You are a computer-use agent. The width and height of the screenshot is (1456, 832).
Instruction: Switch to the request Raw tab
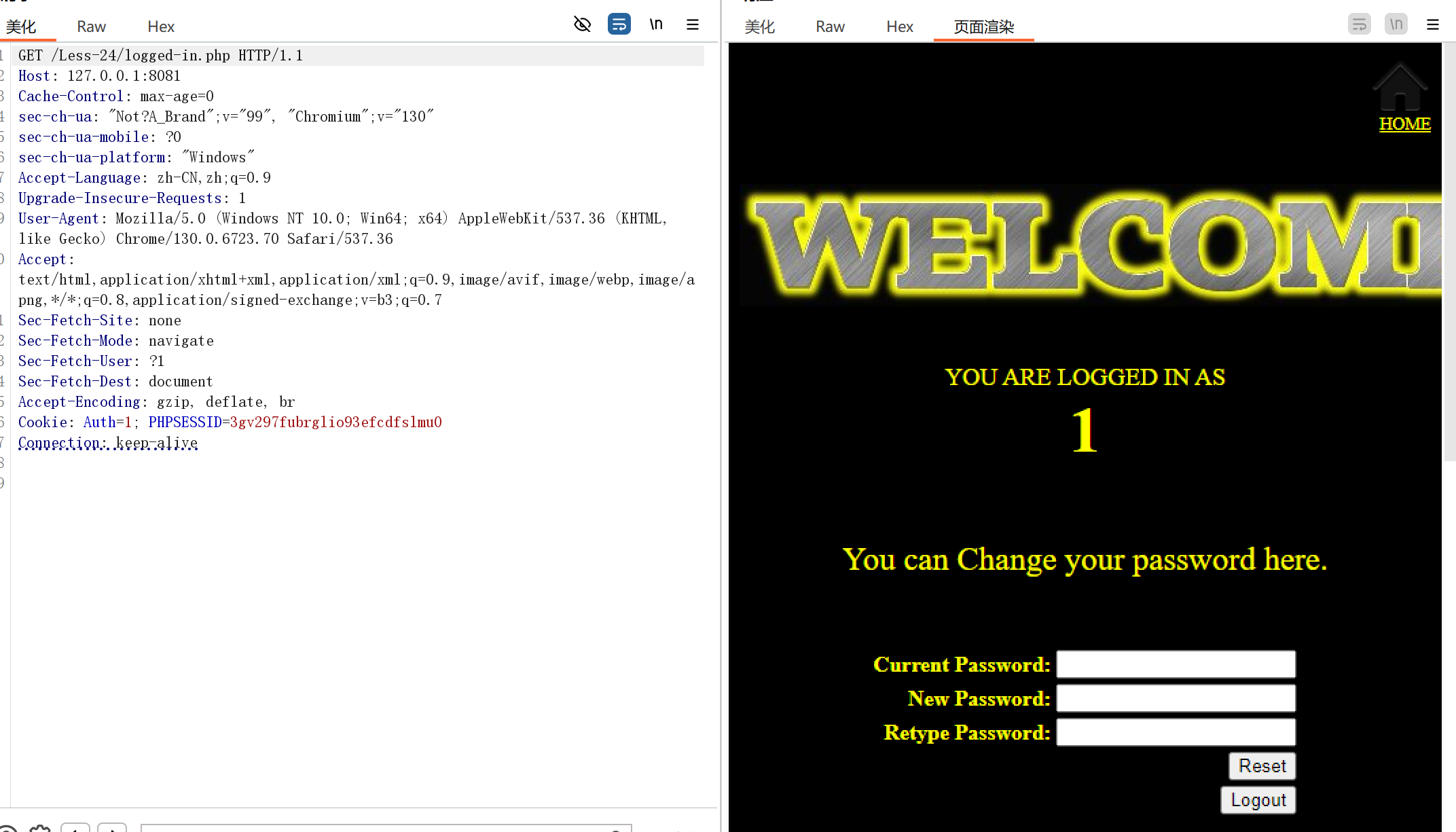coord(91,26)
